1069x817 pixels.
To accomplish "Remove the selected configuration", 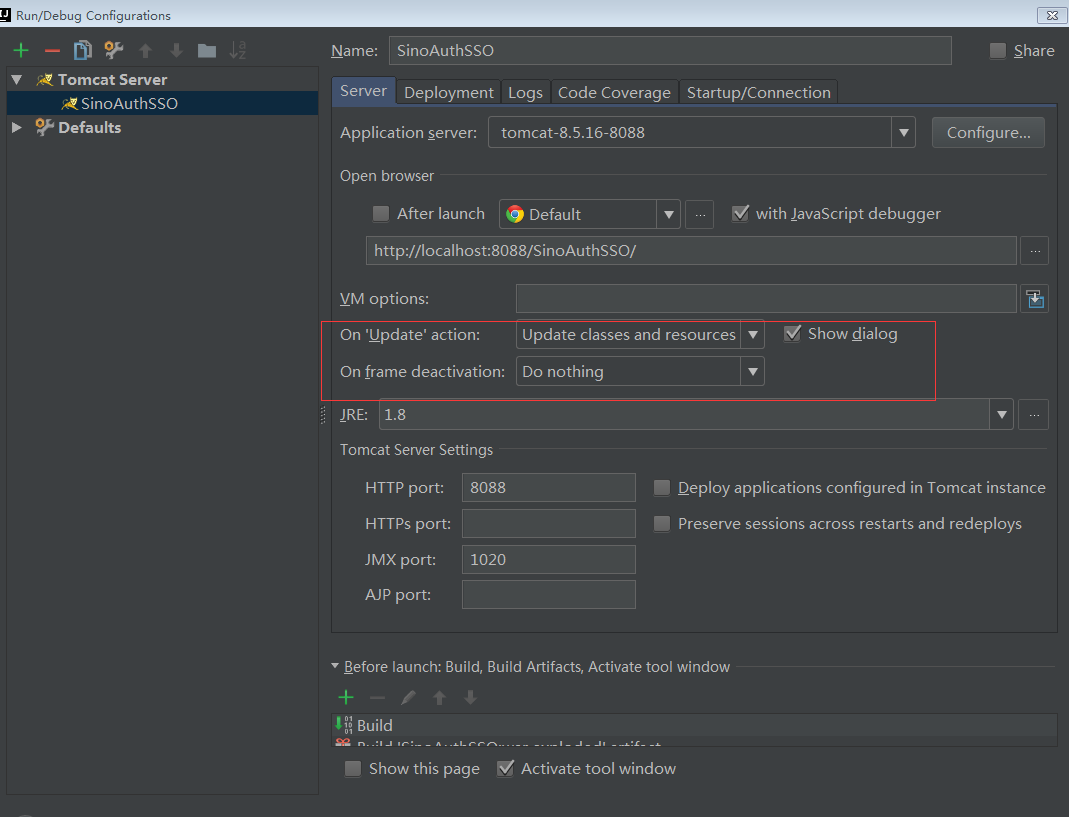I will 51,49.
